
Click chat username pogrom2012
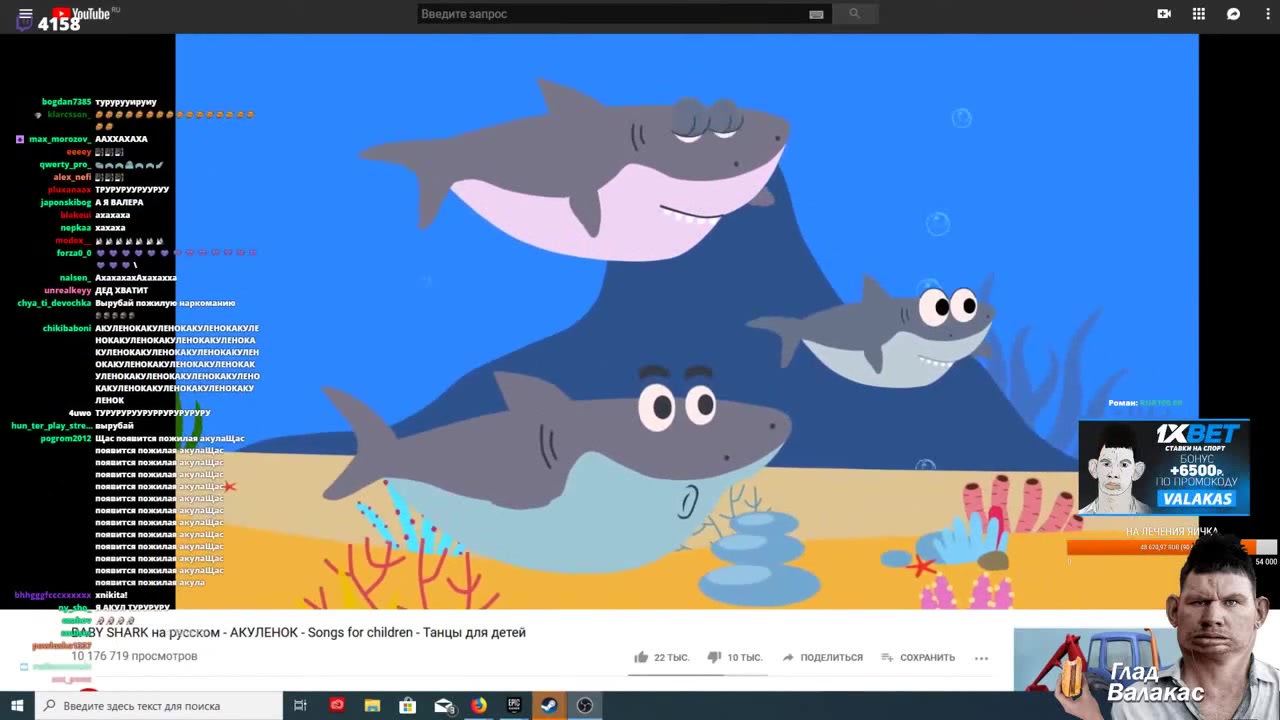tap(66, 438)
